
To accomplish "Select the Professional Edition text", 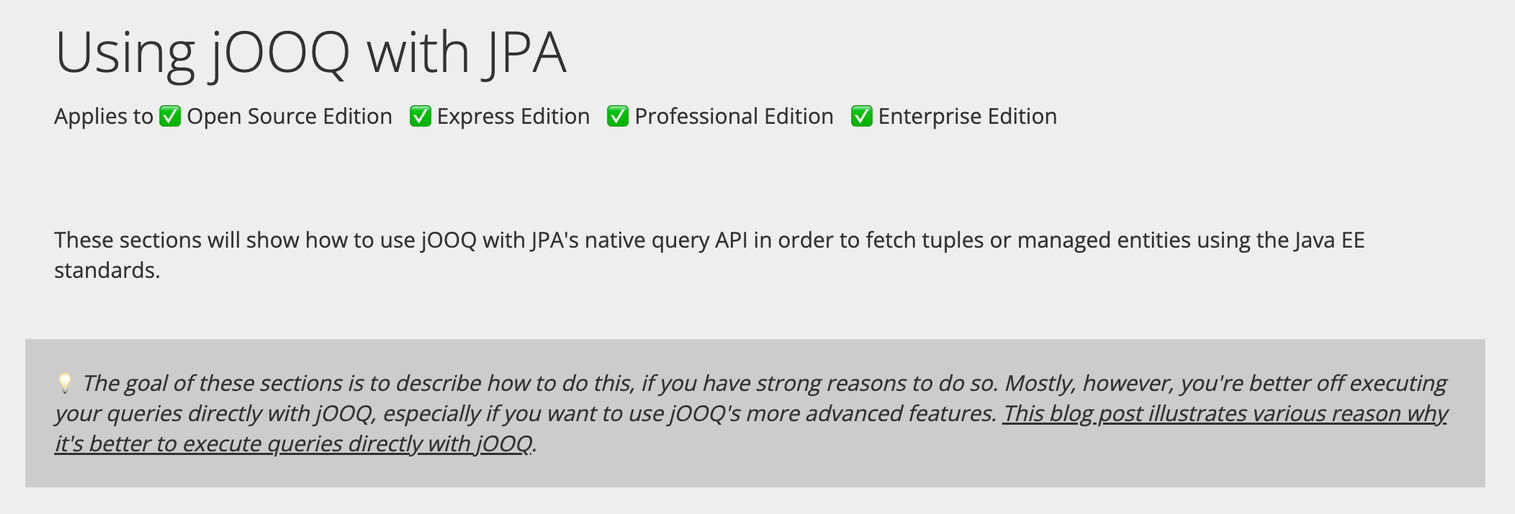I will pos(734,117).
